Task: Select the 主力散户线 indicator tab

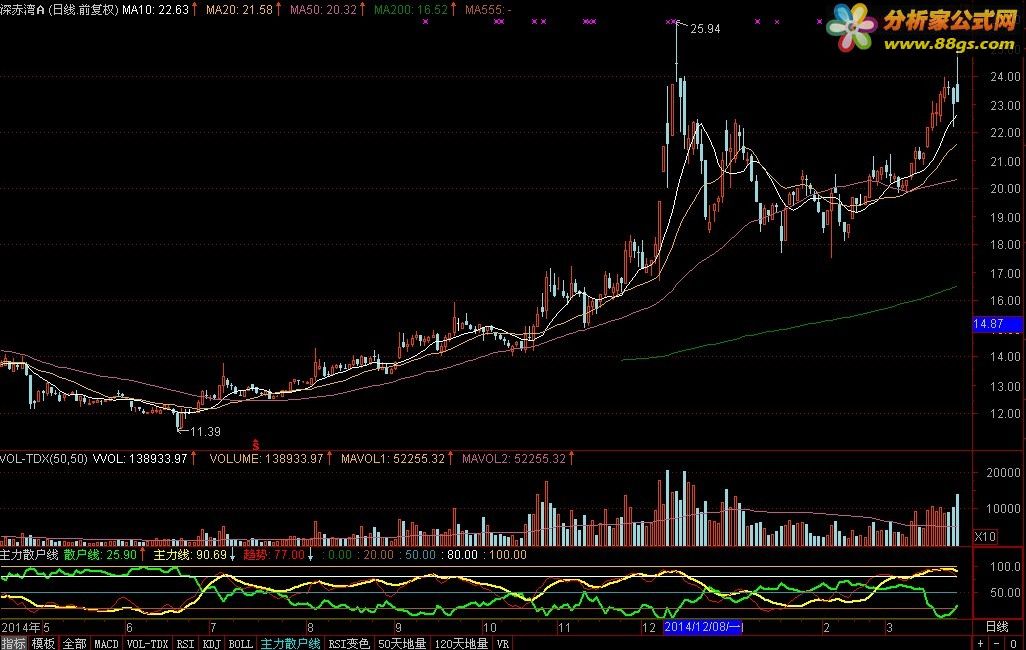Action: [x=291, y=643]
